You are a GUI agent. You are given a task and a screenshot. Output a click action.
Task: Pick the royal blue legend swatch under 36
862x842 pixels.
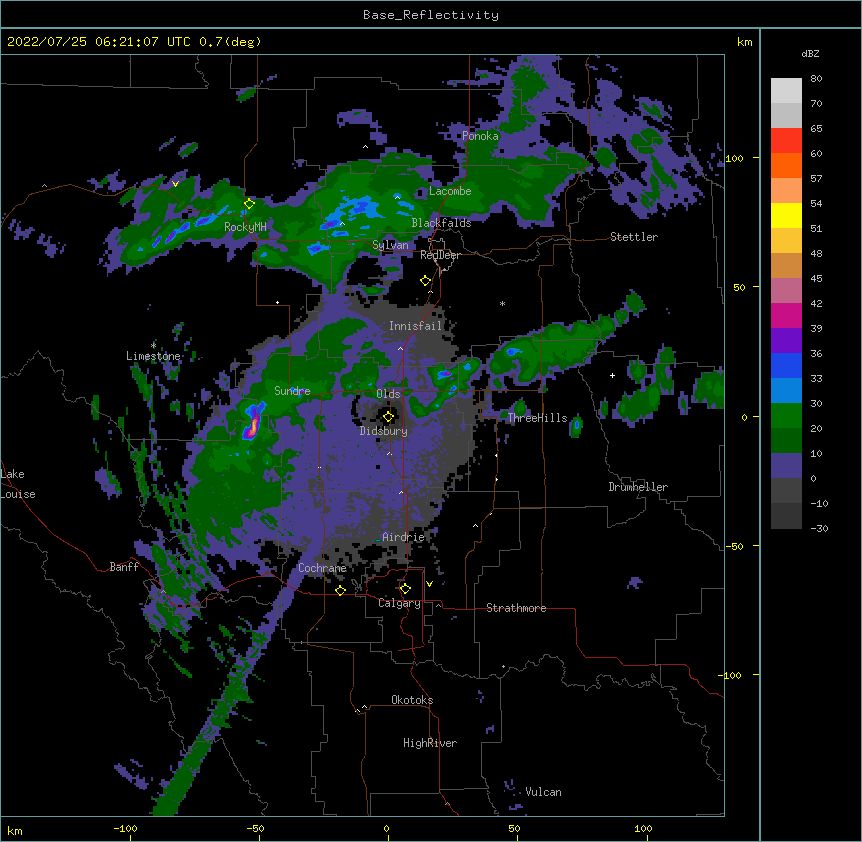click(x=786, y=365)
